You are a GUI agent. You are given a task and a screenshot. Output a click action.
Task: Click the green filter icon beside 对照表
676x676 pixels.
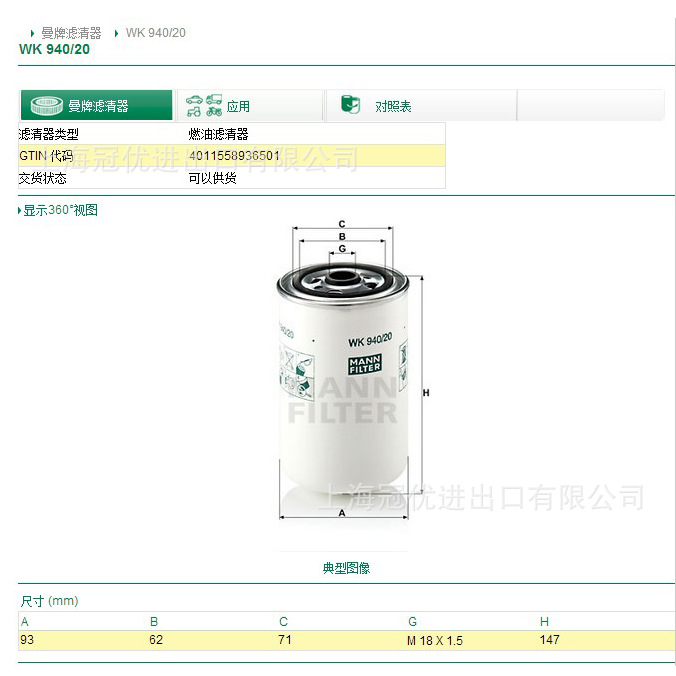351,104
